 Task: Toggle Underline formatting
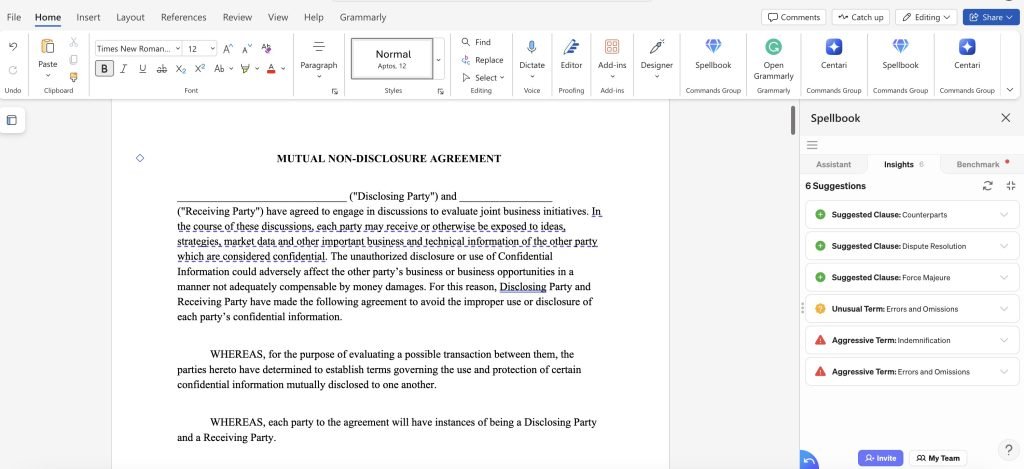click(x=143, y=68)
